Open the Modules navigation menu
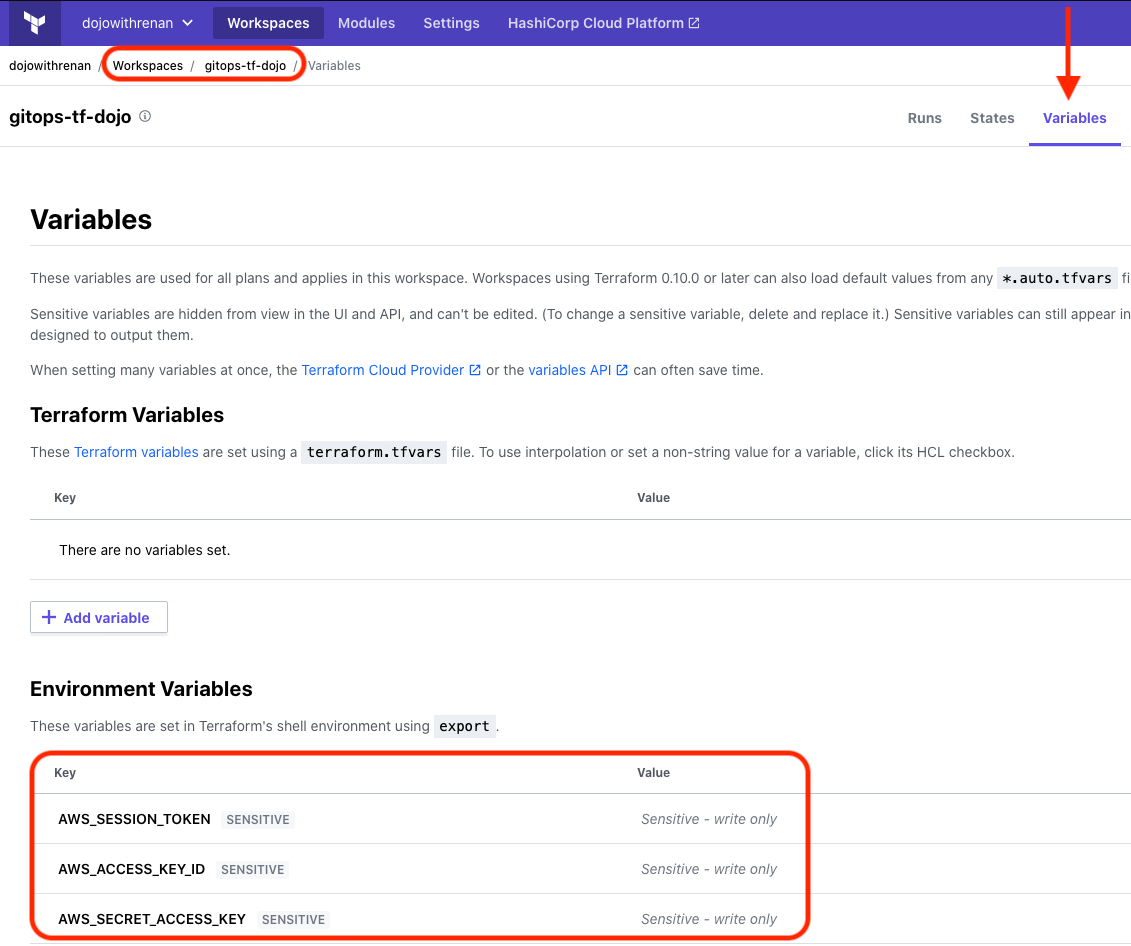Viewport: 1131px width, 946px height. click(x=366, y=23)
